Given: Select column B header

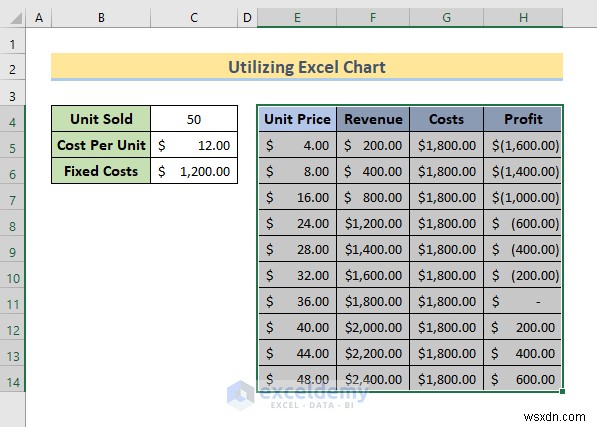Looking at the screenshot, I should 101,18.
